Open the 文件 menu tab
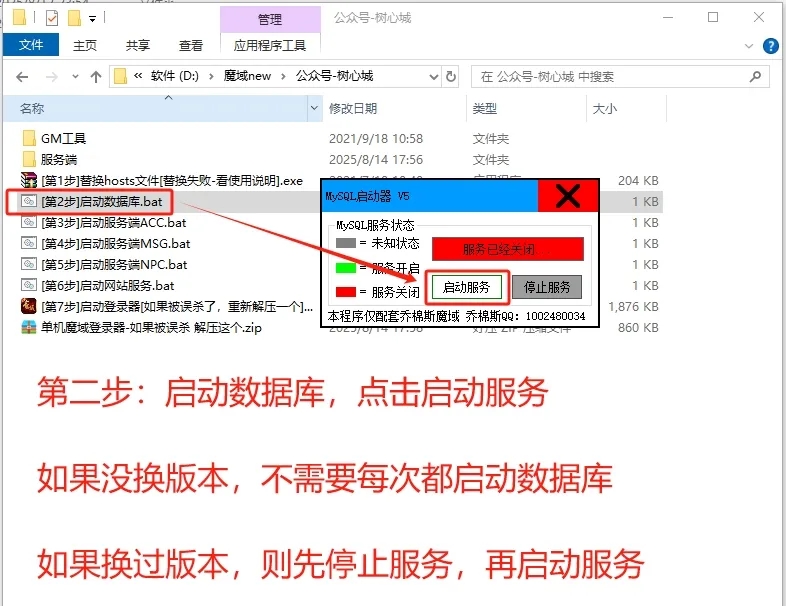786x606 pixels. [31, 45]
